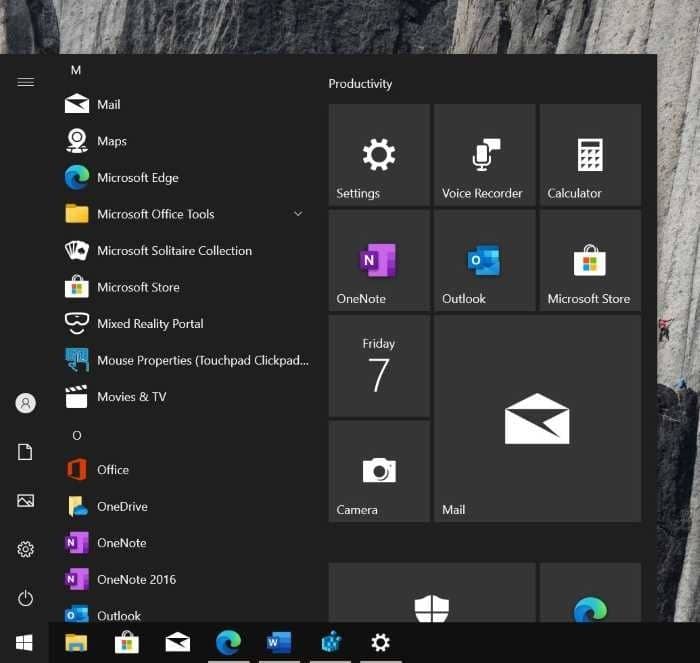
Task: Open Word from the taskbar
Action: 279,643
